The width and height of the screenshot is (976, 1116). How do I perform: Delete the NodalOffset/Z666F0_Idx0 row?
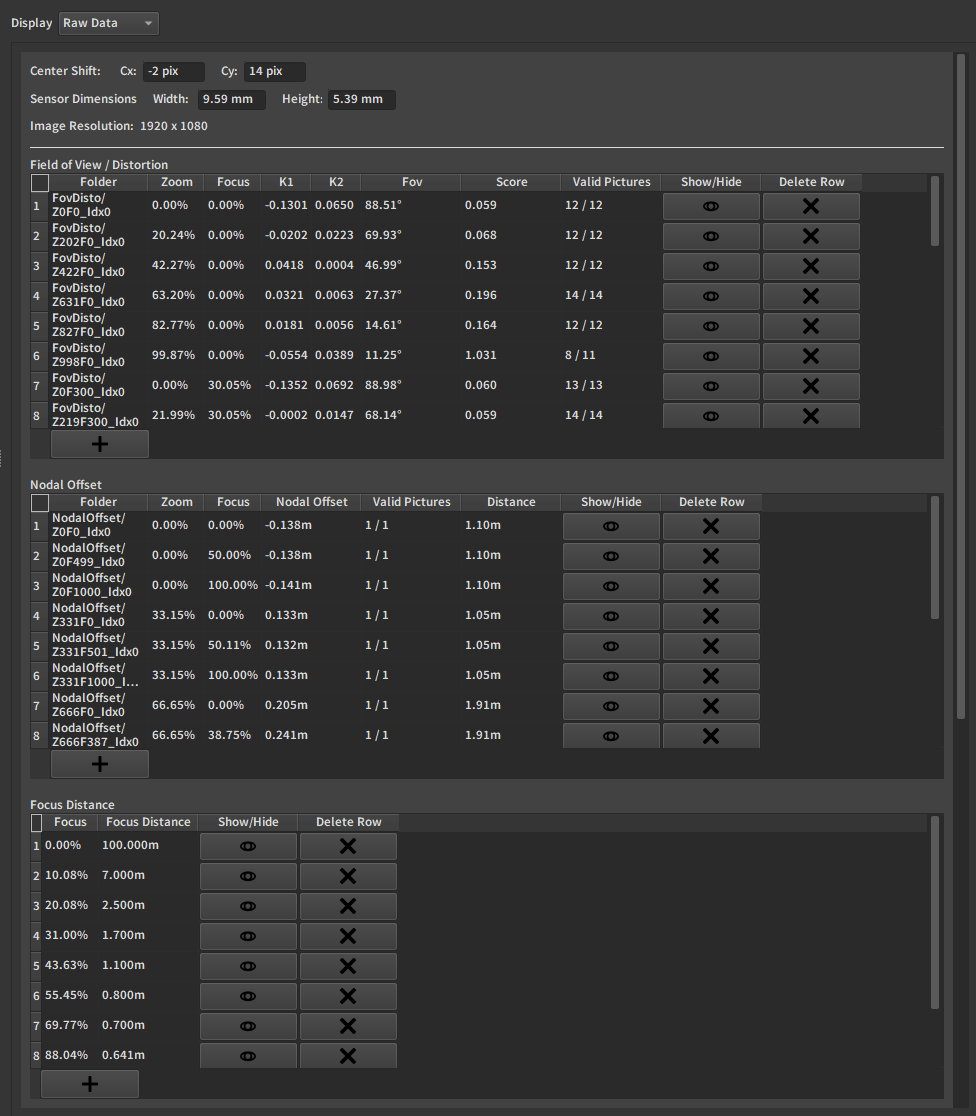click(x=711, y=706)
